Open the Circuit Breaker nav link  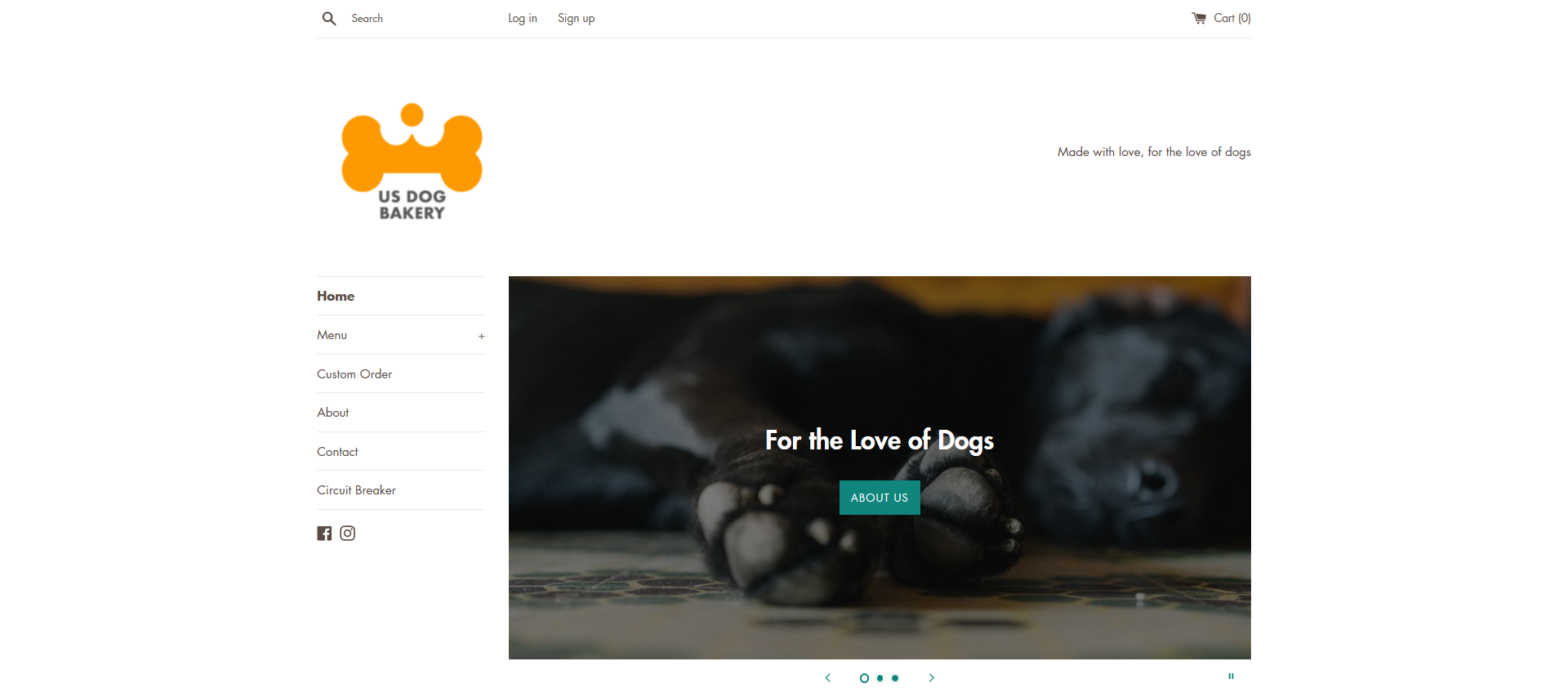357,490
